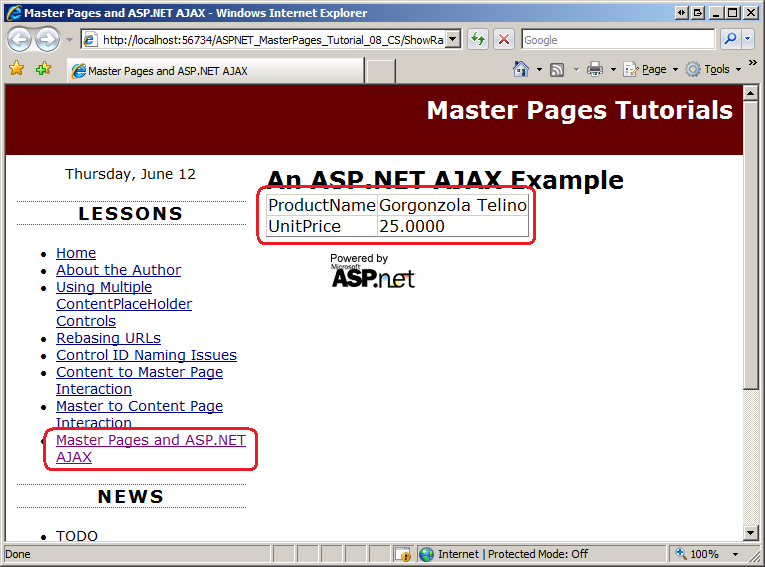765x567 pixels.
Task: Open the Control ID Naming Issues link
Action: coord(146,355)
